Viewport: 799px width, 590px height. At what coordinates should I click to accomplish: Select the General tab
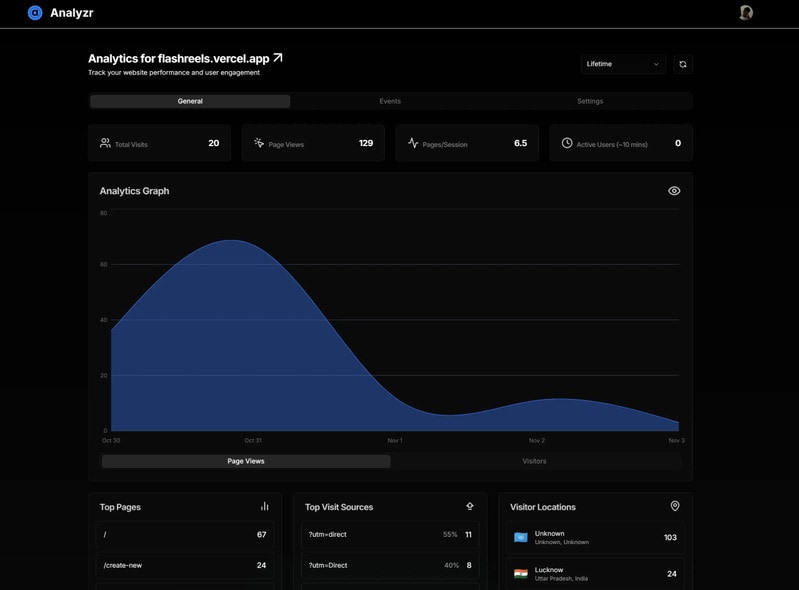(190, 101)
